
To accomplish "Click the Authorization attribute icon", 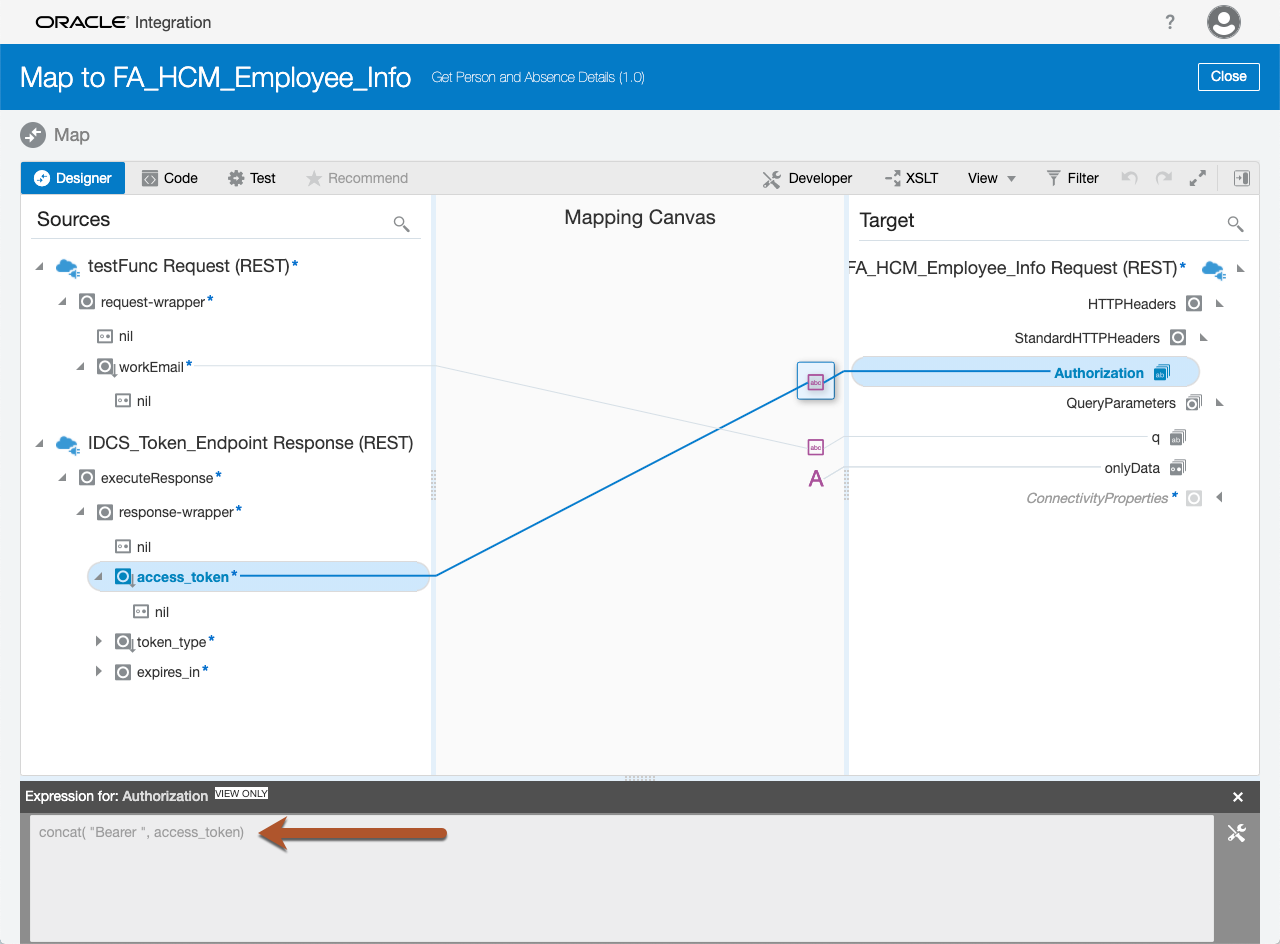I will [1161, 373].
